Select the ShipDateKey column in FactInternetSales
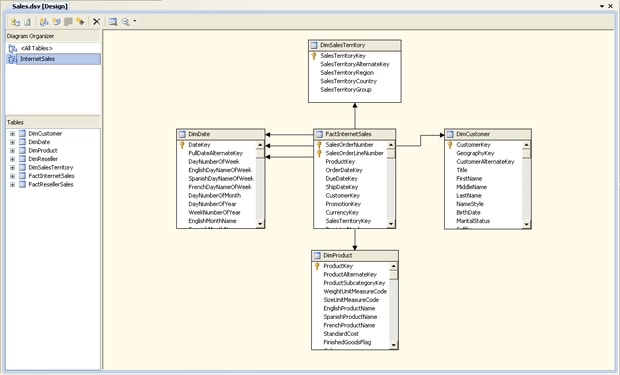 [342, 187]
